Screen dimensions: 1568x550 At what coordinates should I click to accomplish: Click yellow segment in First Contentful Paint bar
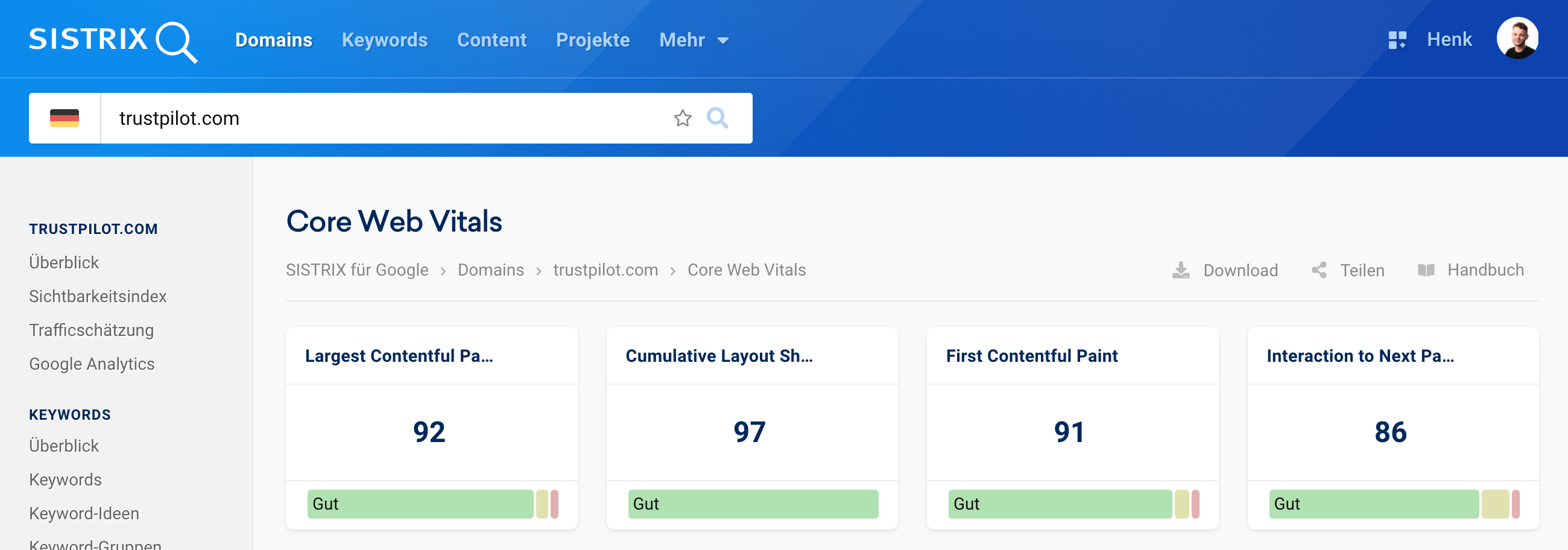pyautogui.click(x=1181, y=504)
